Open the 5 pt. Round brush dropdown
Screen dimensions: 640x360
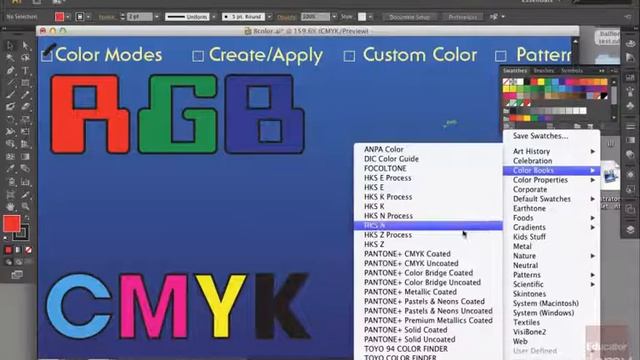(x=269, y=17)
